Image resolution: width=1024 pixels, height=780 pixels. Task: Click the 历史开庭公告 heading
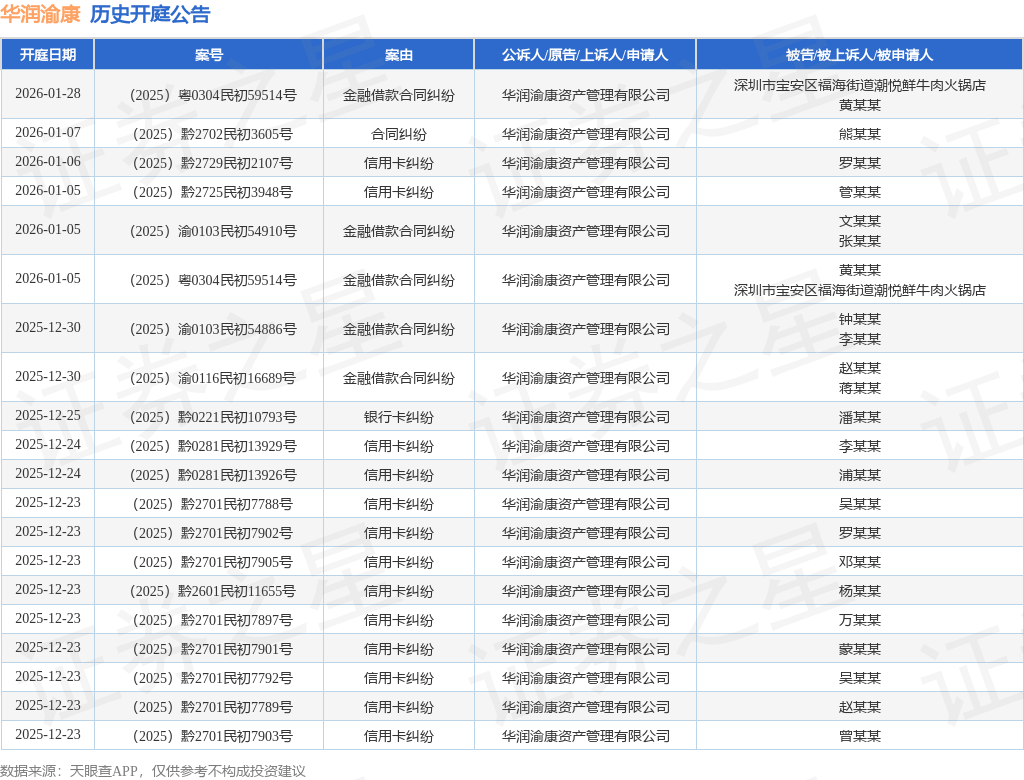[150, 14]
